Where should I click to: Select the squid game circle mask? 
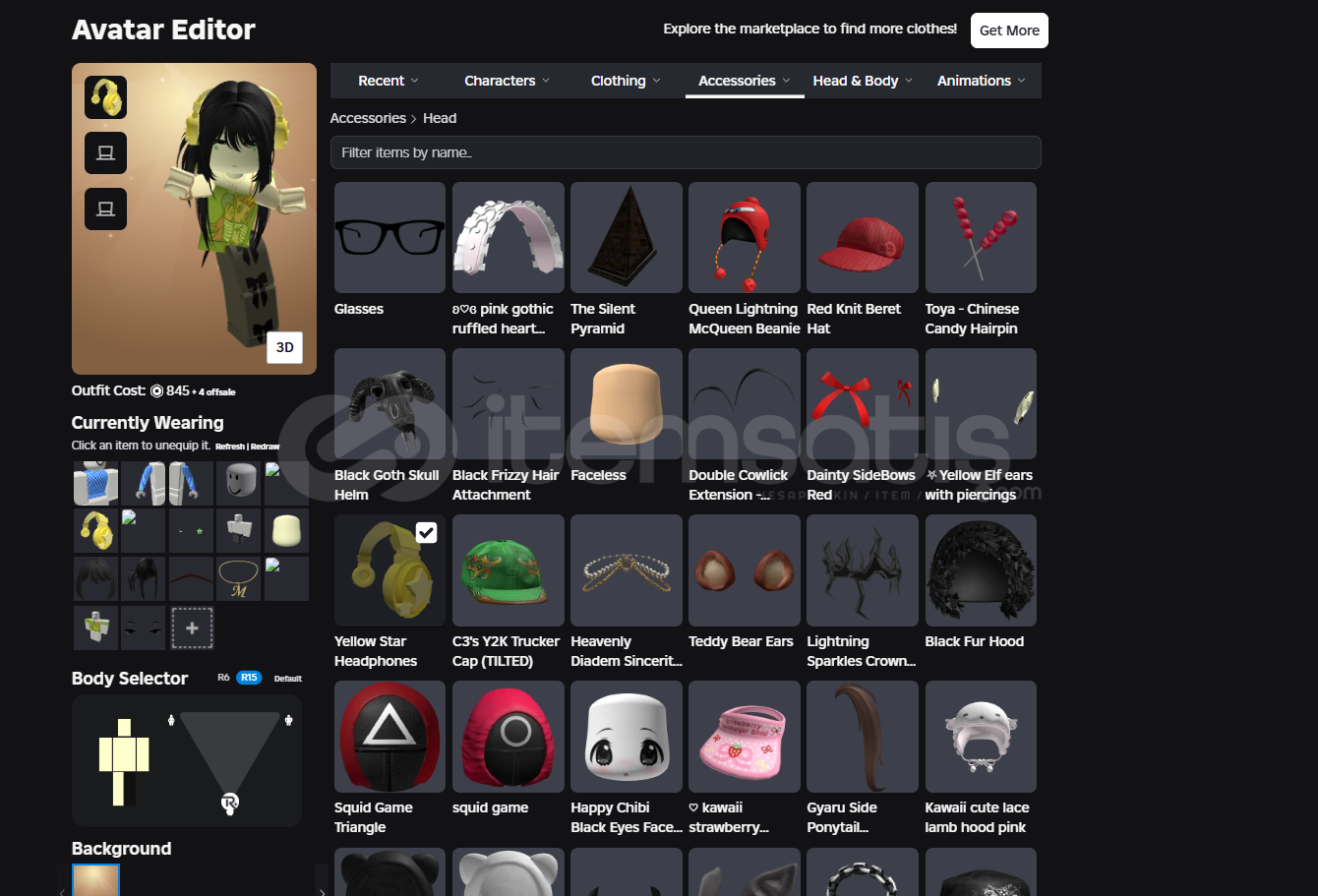(509, 736)
